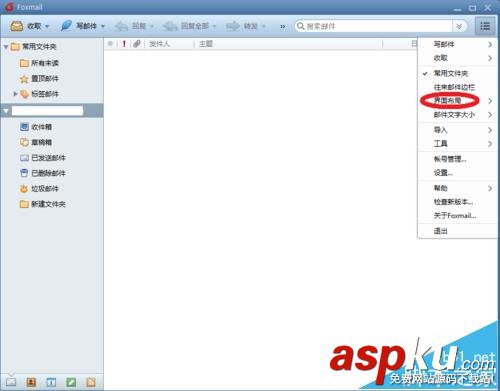500x391 pixels.
Task: Sort by read status column icon
Action: [110, 44]
